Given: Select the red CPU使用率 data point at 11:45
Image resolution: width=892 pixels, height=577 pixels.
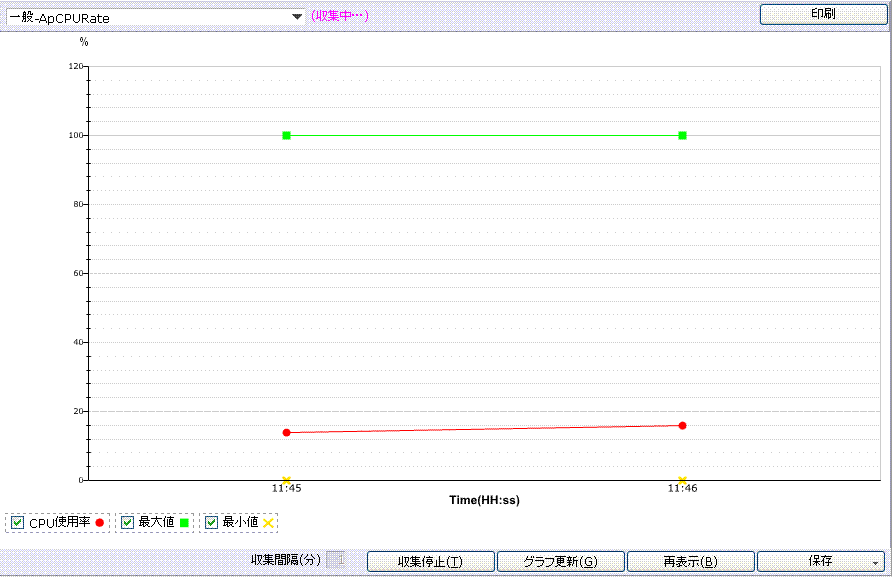Looking at the screenshot, I should click(x=287, y=432).
